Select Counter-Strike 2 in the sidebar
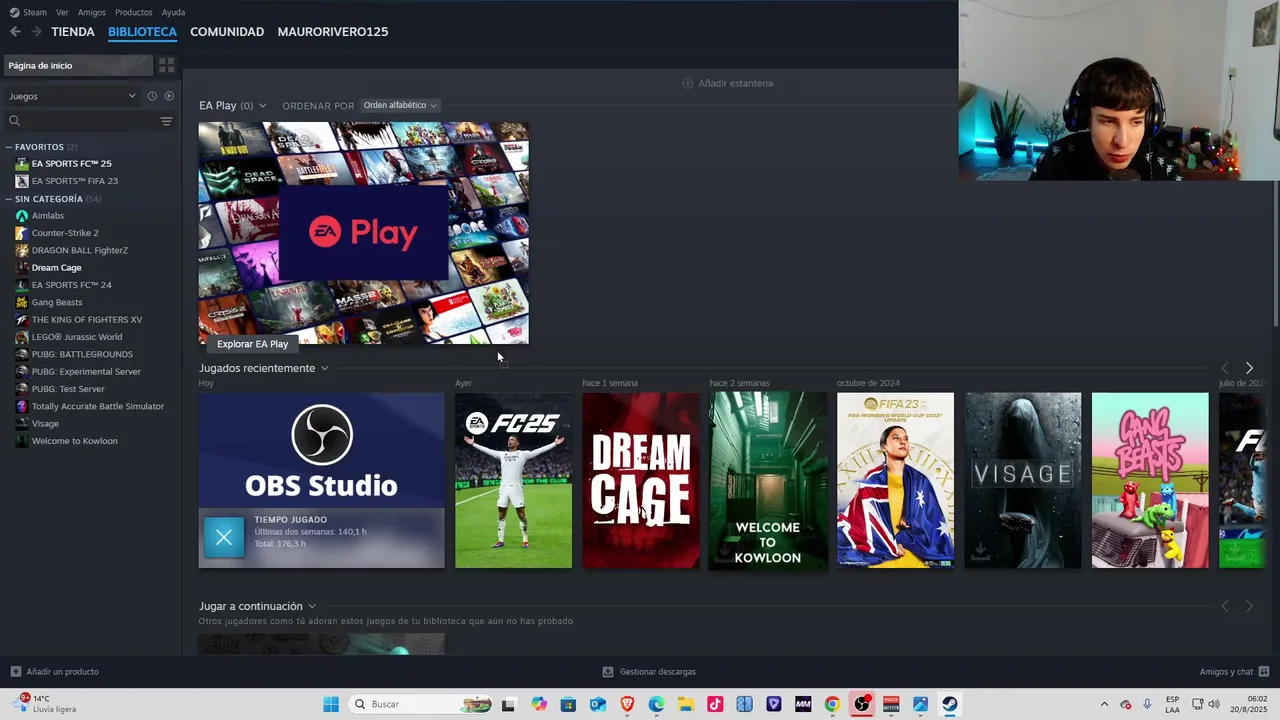This screenshot has height=720, width=1280. pyautogui.click(x=65, y=233)
